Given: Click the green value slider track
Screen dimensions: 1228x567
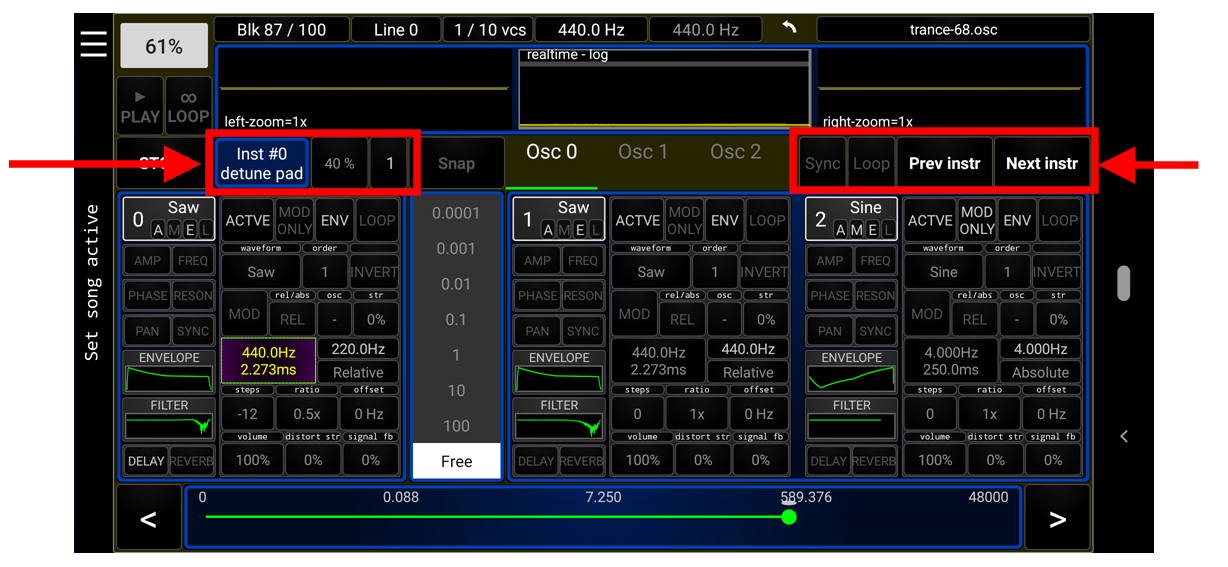Looking at the screenshot, I should pos(497,516).
